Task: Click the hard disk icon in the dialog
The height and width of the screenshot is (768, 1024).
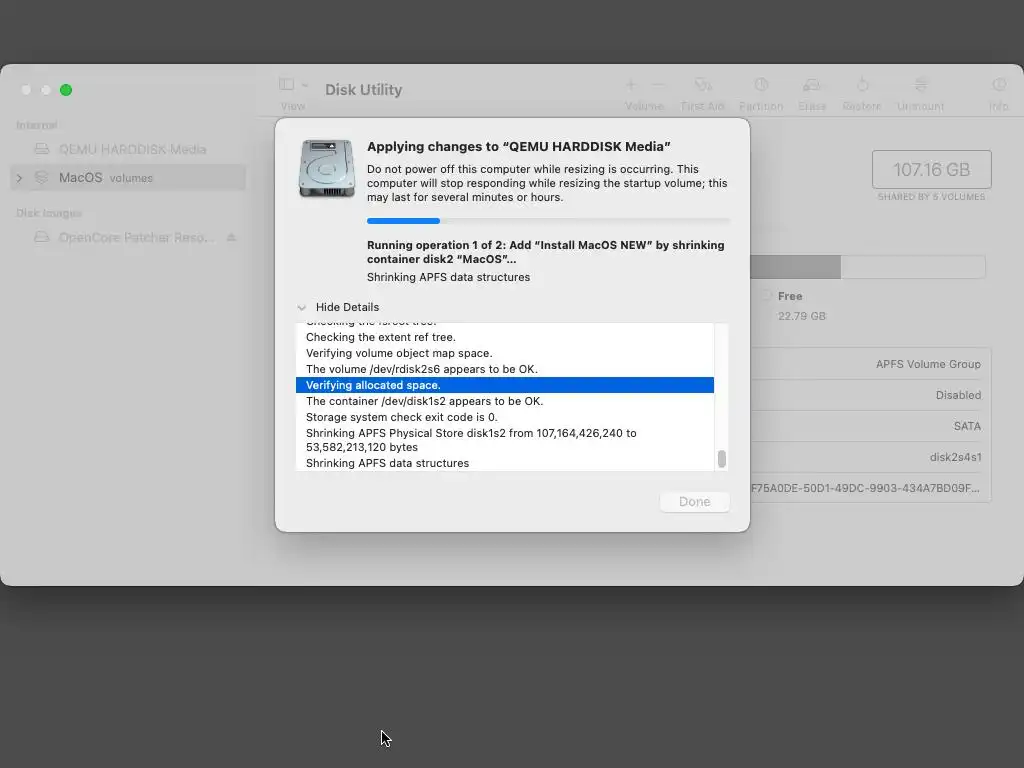Action: tap(327, 168)
